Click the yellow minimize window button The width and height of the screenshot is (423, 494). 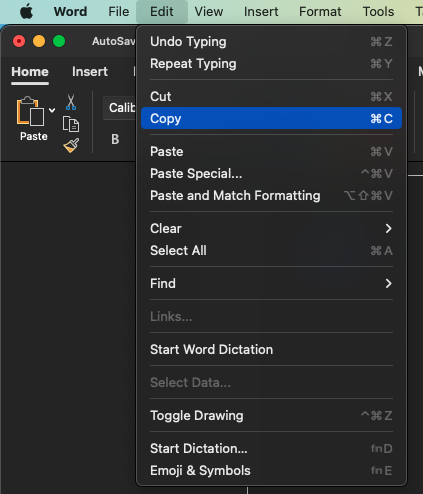(39, 41)
